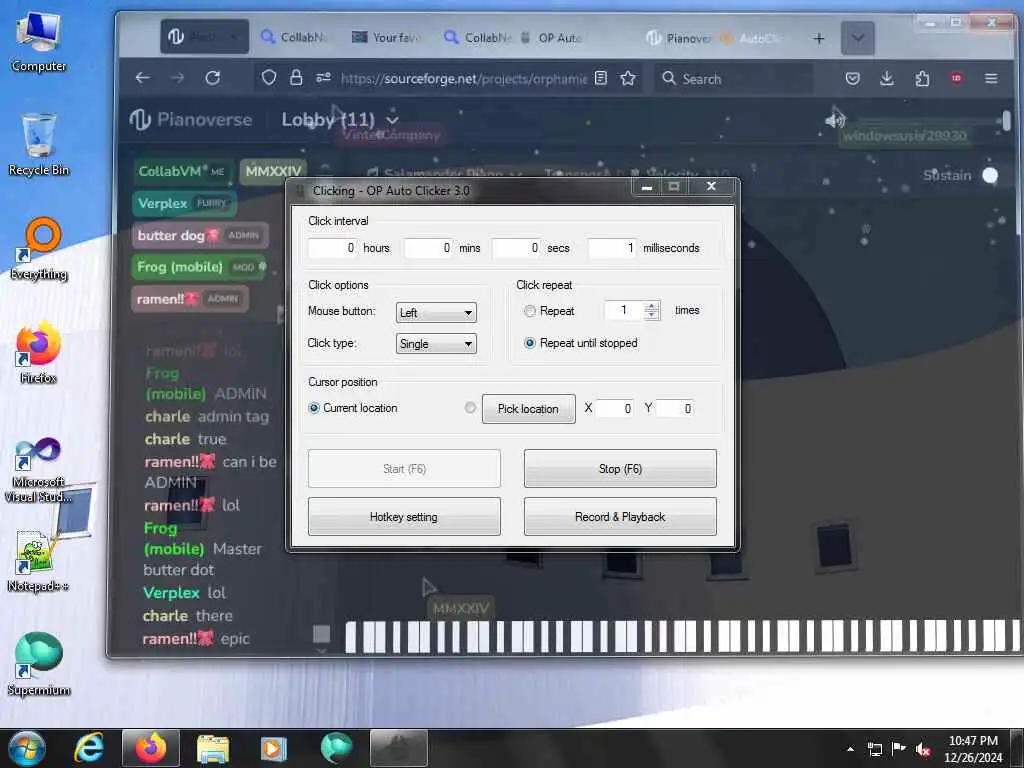The image size is (1024, 768).
Task: Go back in Firefox
Action: [142, 78]
